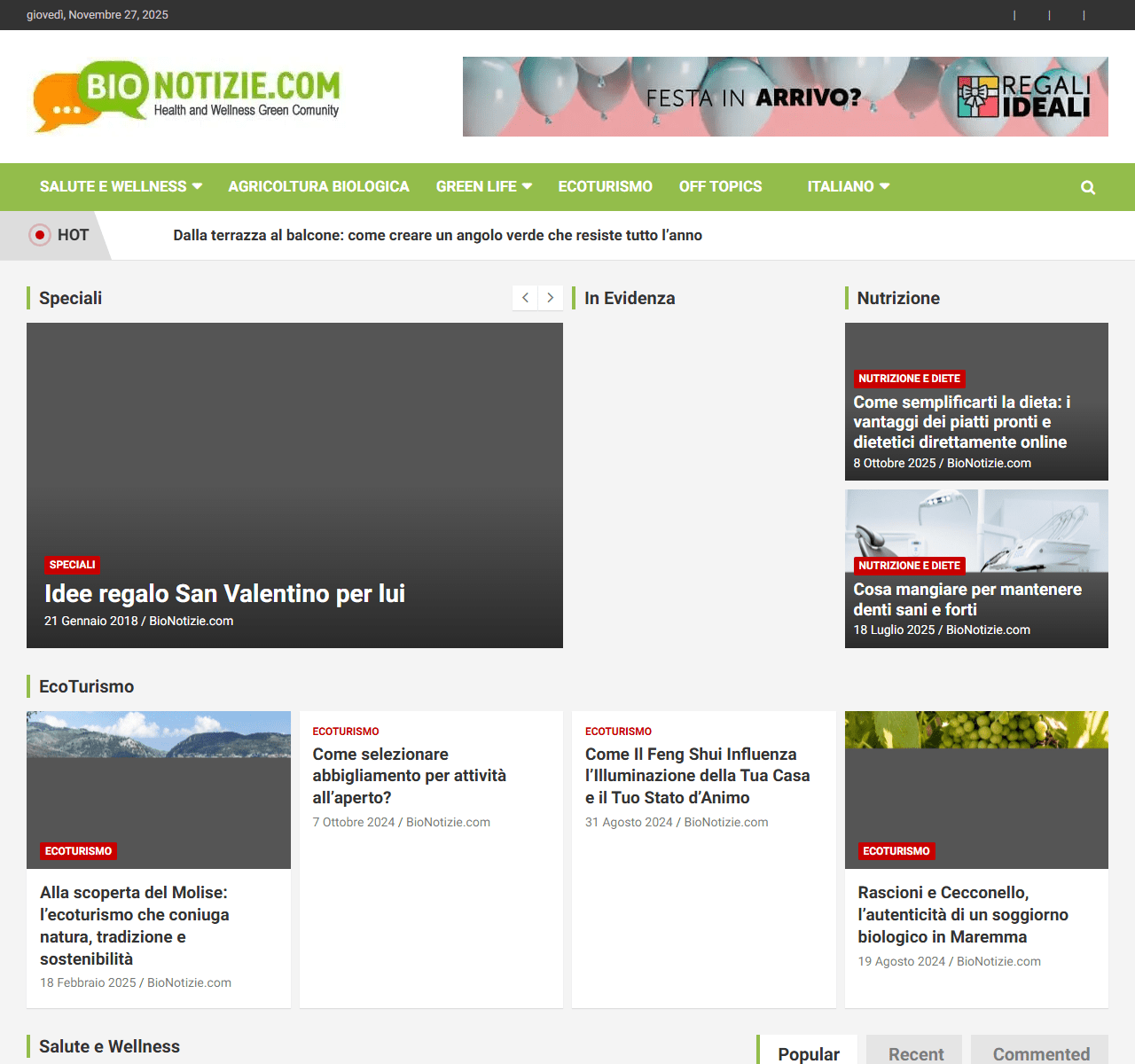Click the red HOT indicator icon
Viewport: 1135px width, 1064px height.
tap(39, 235)
